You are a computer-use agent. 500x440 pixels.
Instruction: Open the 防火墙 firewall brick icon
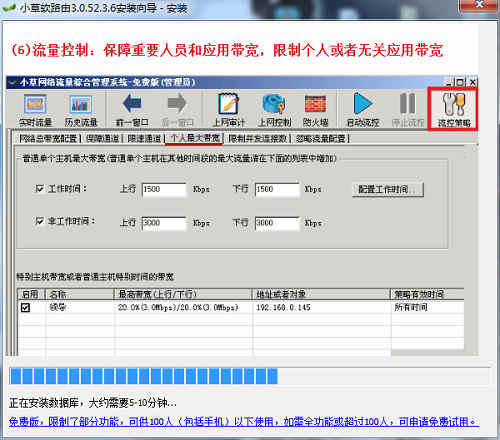315,110
